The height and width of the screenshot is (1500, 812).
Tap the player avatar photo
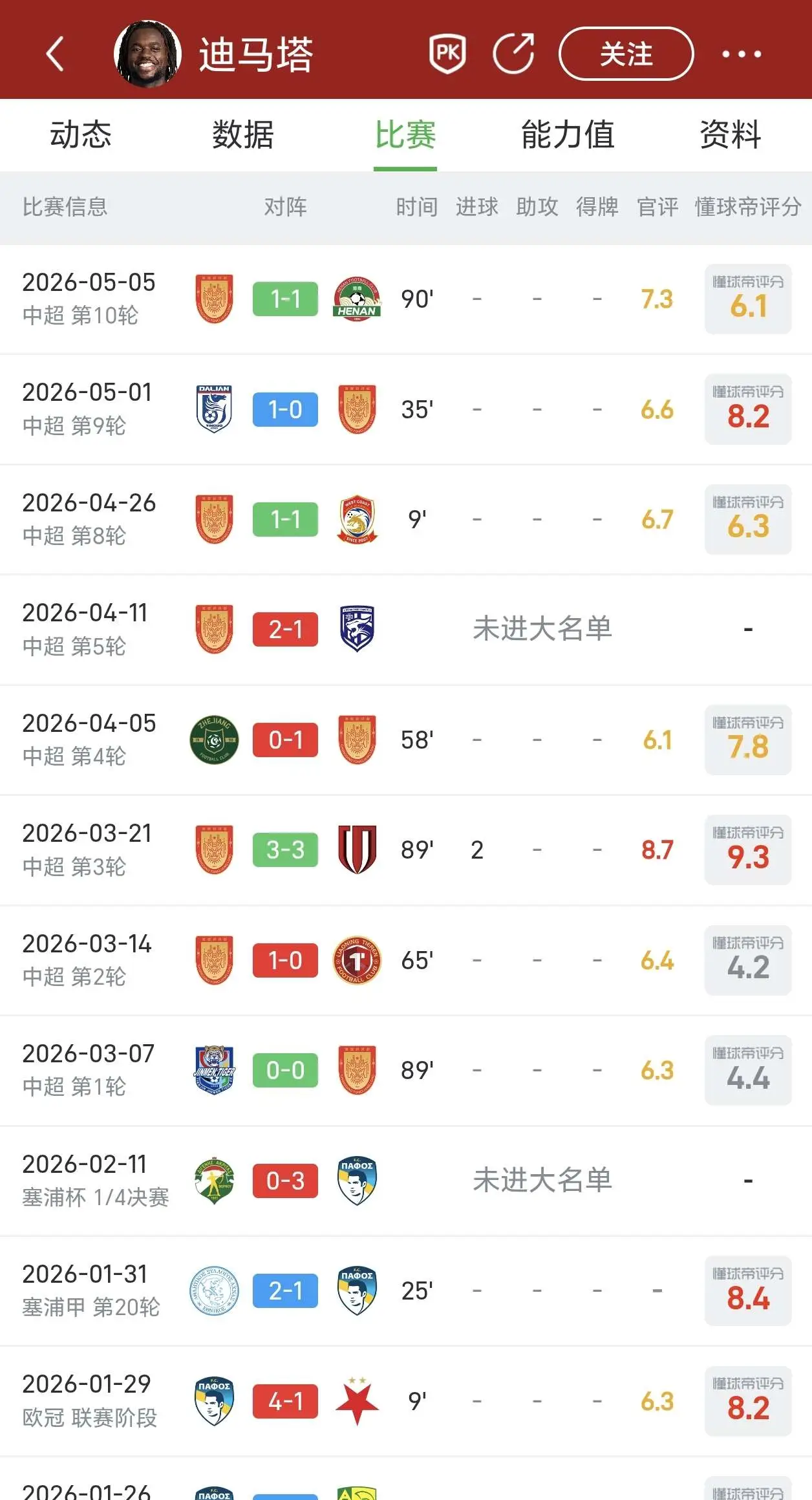147,54
